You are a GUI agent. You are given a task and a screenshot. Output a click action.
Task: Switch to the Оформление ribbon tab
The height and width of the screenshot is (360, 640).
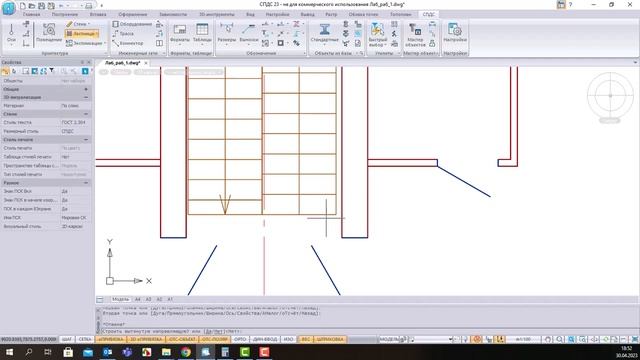click(133, 14)
